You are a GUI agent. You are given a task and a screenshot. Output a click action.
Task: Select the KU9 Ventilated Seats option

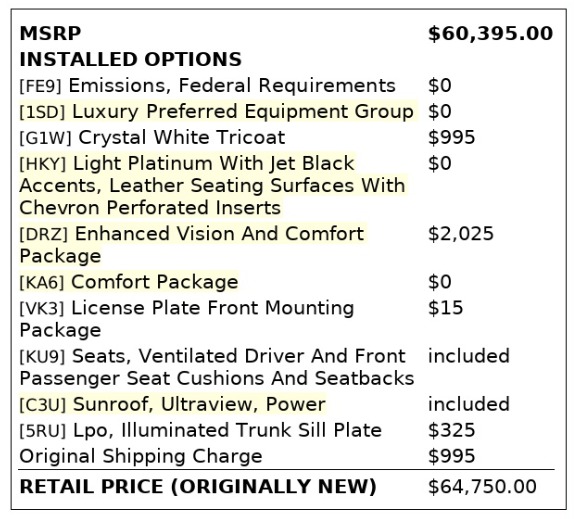click(217, 367)
